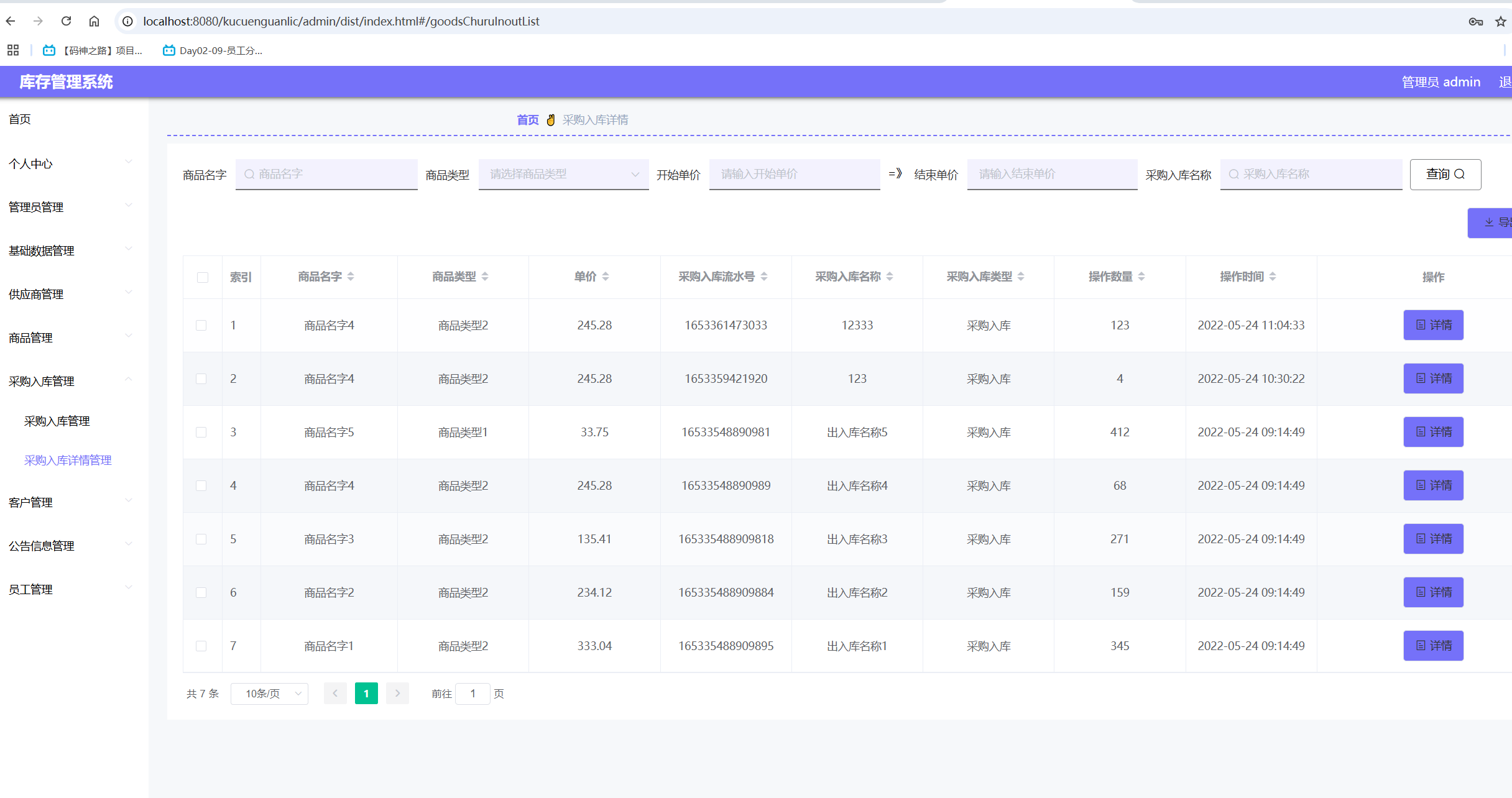The height and width of the screenshot is (798, 1512).
Task: Focus the 结束单价 input field
Action: coord(1052,174)
